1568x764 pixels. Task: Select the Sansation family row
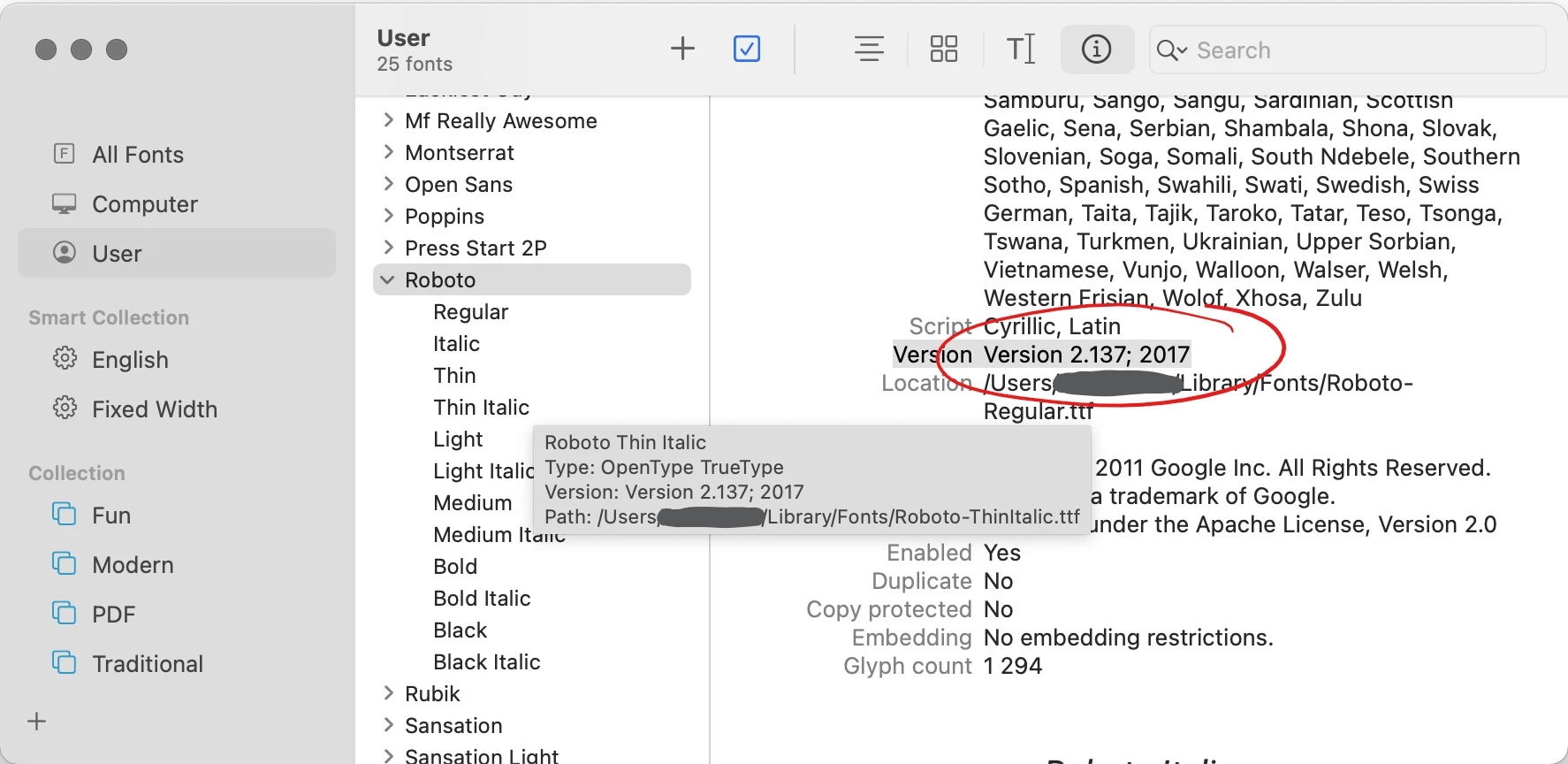pyautogui.click(x=532, y=726)
